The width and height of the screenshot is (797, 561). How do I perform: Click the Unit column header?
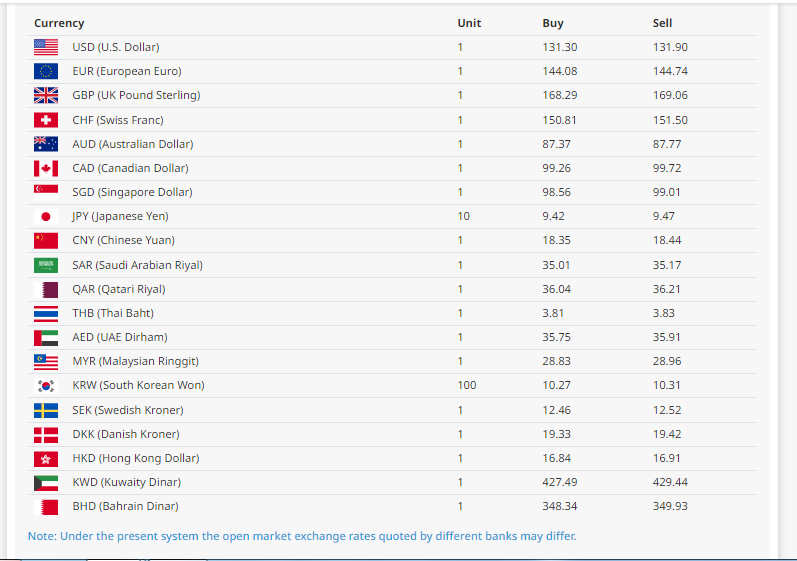[x=469, y=23]
